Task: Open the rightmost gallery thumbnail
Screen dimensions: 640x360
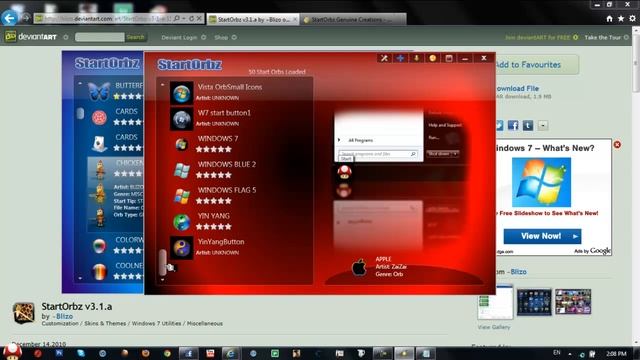Action: pos(573,302)
